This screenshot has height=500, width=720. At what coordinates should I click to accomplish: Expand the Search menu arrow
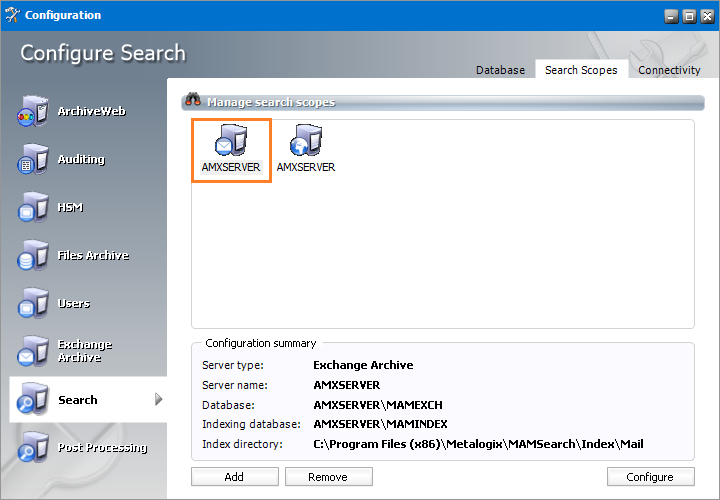tap(158, 399)
